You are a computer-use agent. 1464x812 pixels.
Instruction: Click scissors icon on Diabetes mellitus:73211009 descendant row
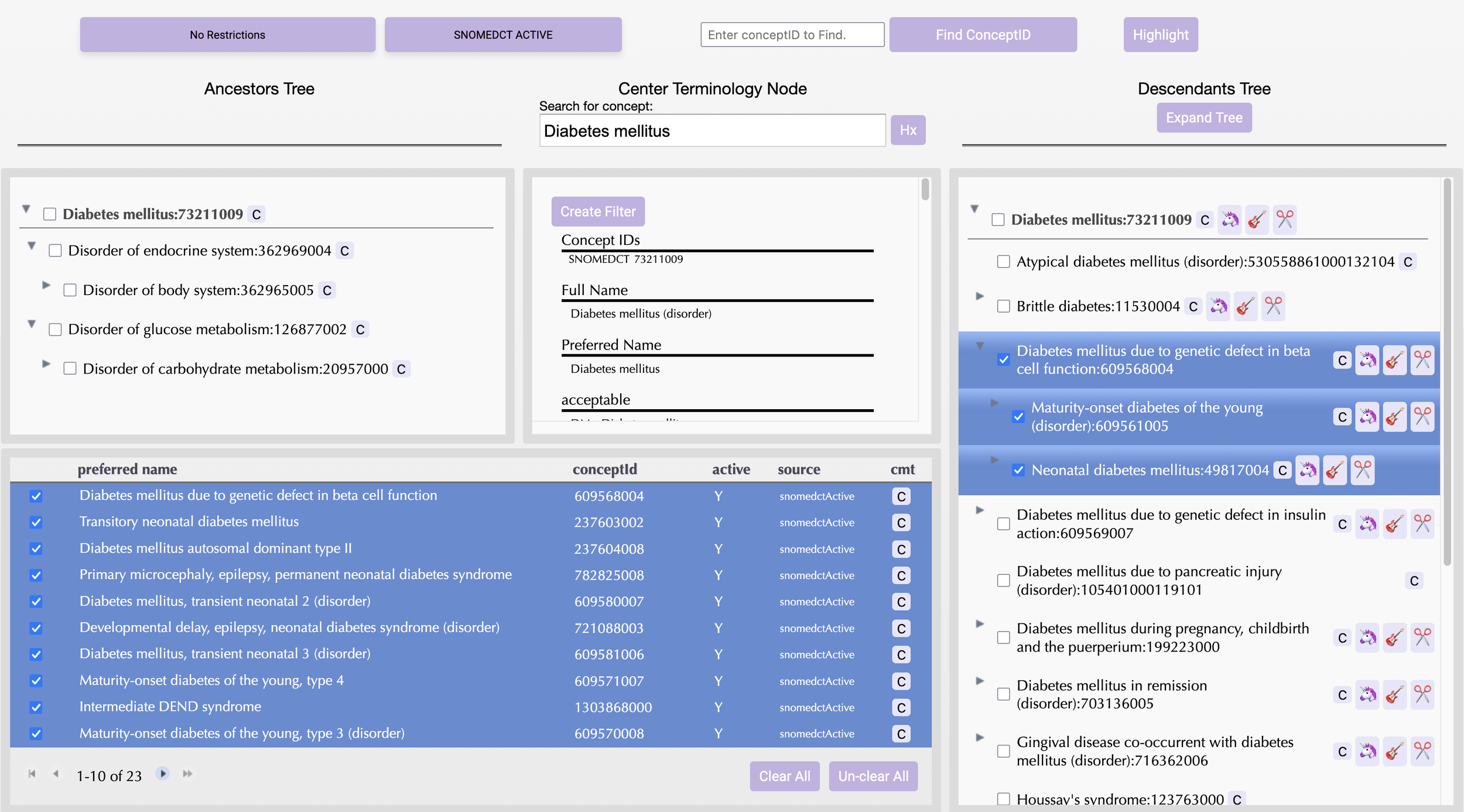tap(1285, 220)
